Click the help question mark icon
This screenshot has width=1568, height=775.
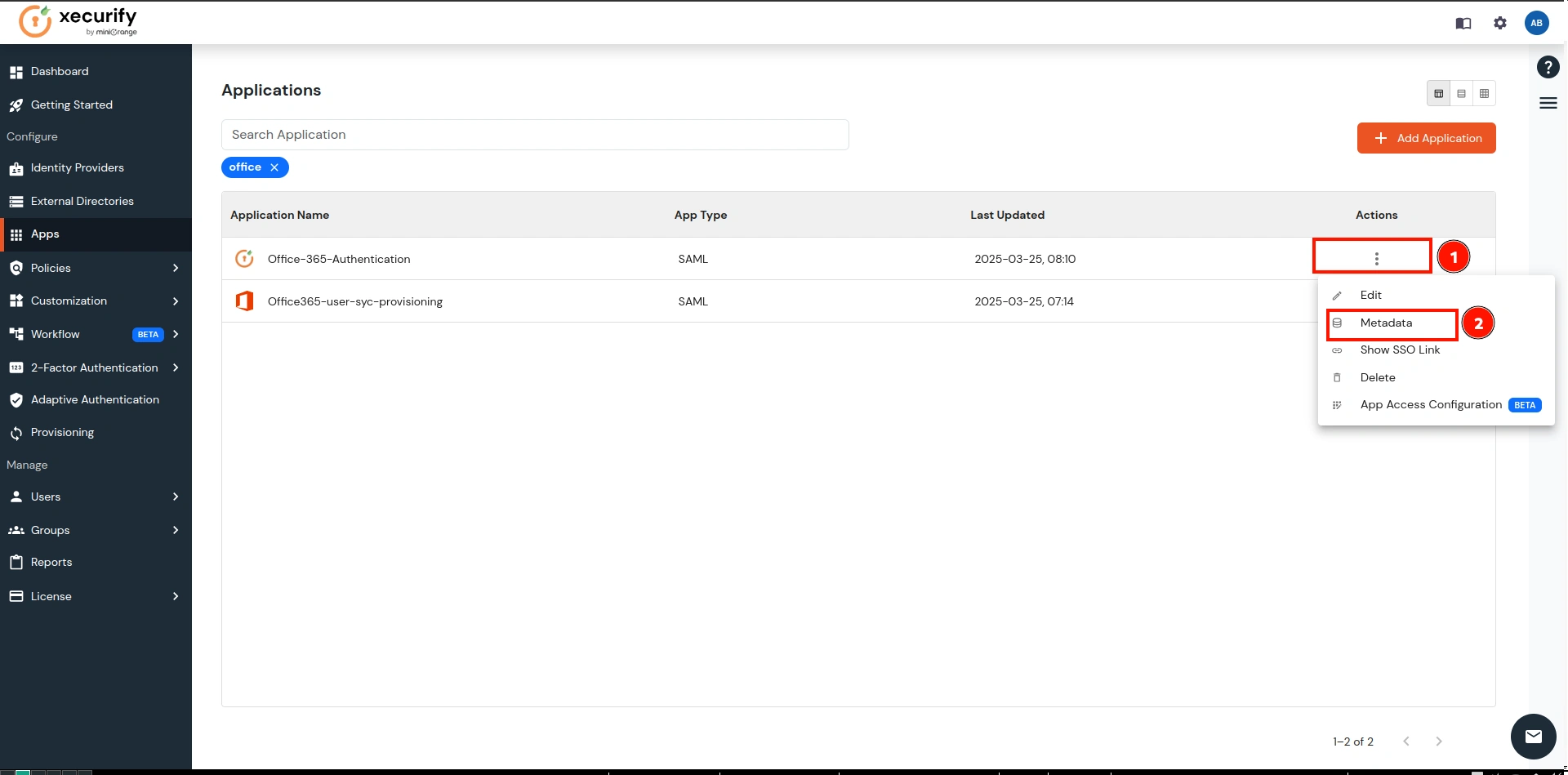pyautogui.click(x=1548, y=67)
